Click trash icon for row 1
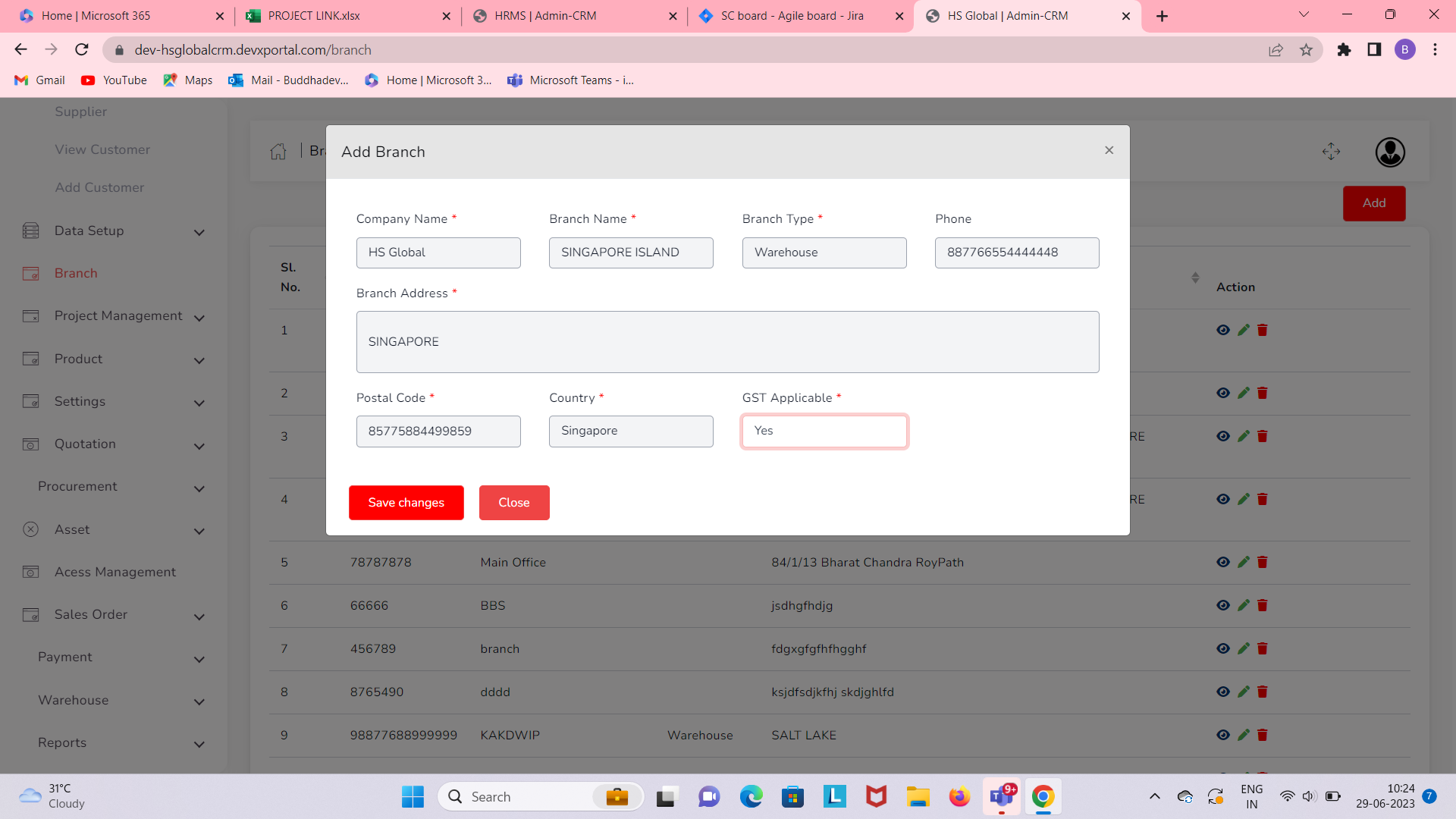The width and height of the screenshot is (1456, 819). pos(1263,330)
